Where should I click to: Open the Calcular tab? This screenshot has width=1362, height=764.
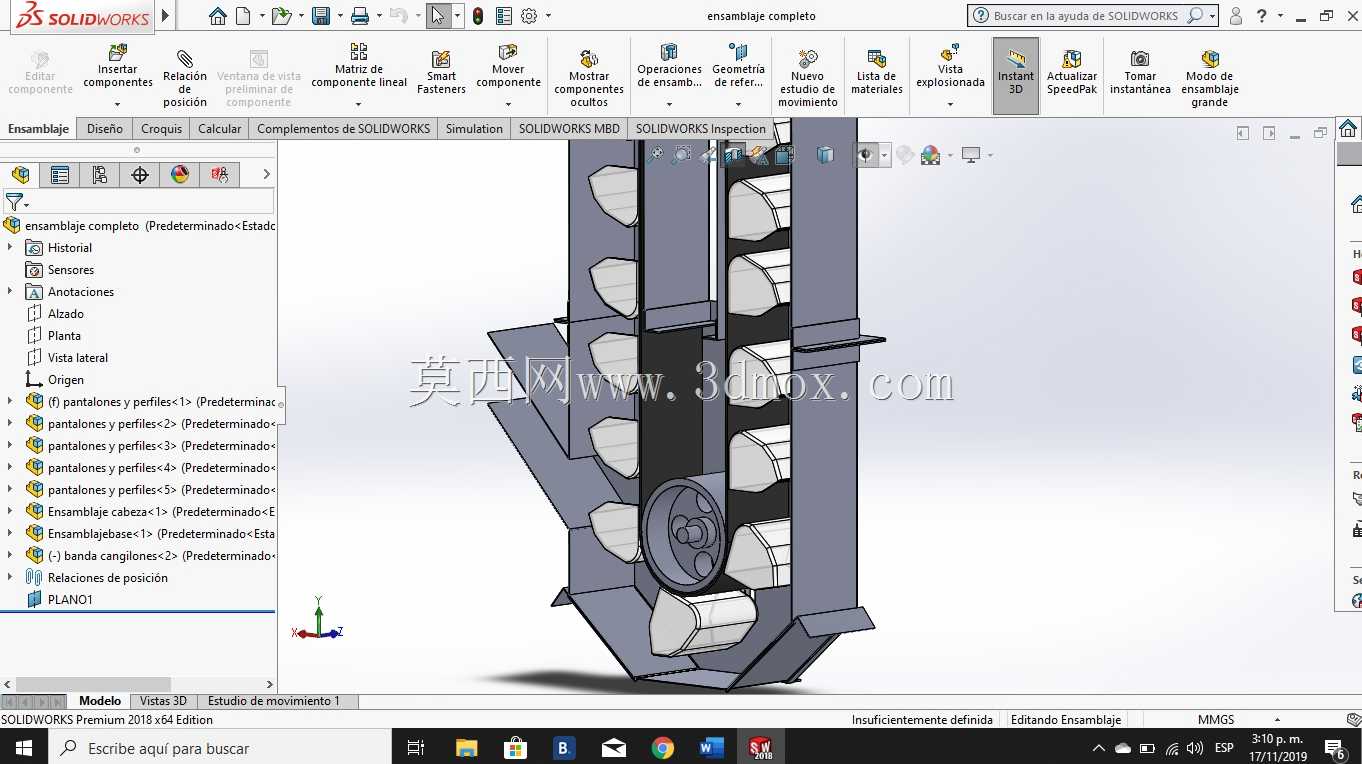220,129
